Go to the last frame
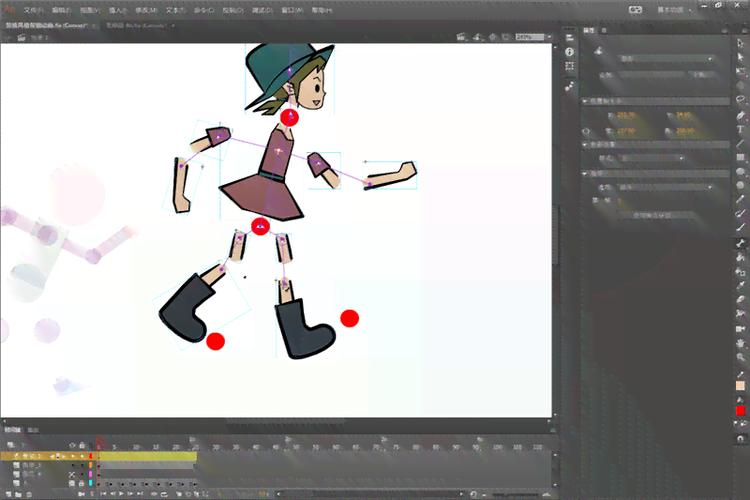Screen dimensions: 750x500 [140, 494]
